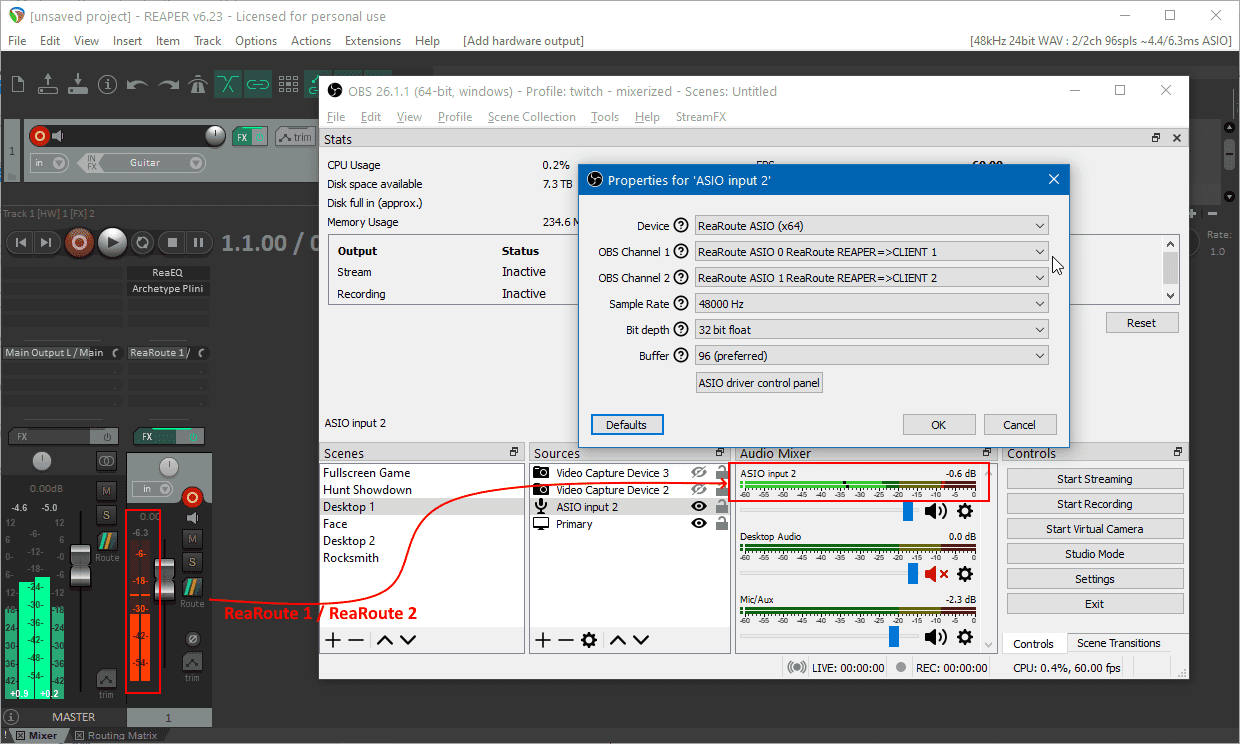Click the grid settings icon in REAPER toolbar
The height and width of the screenshot is (744, 1240).
pos(288,84)
